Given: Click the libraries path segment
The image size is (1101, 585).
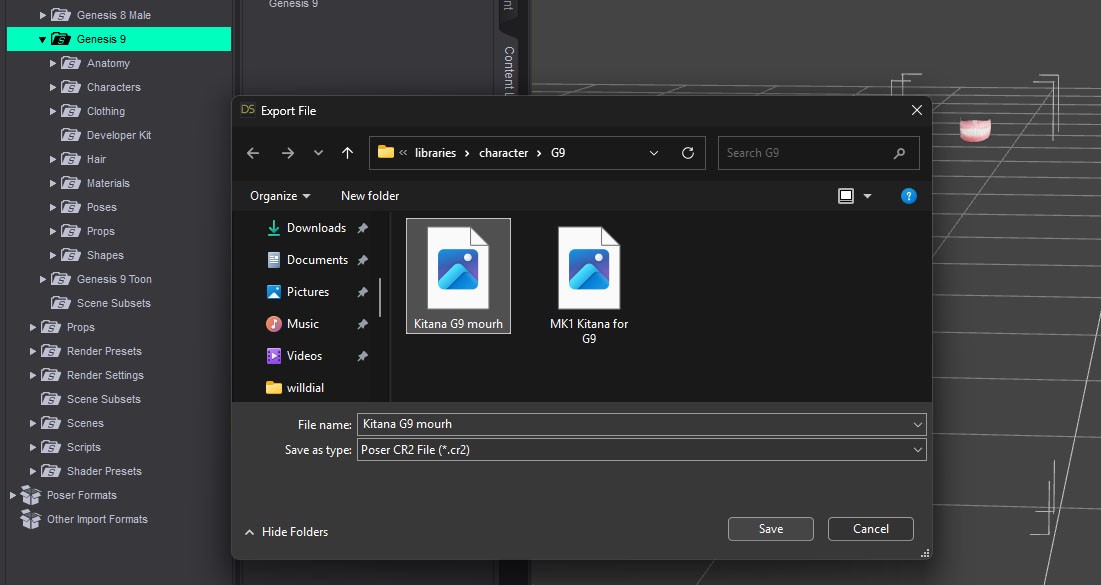Looking at the screenshot, I should pos(435,153).
